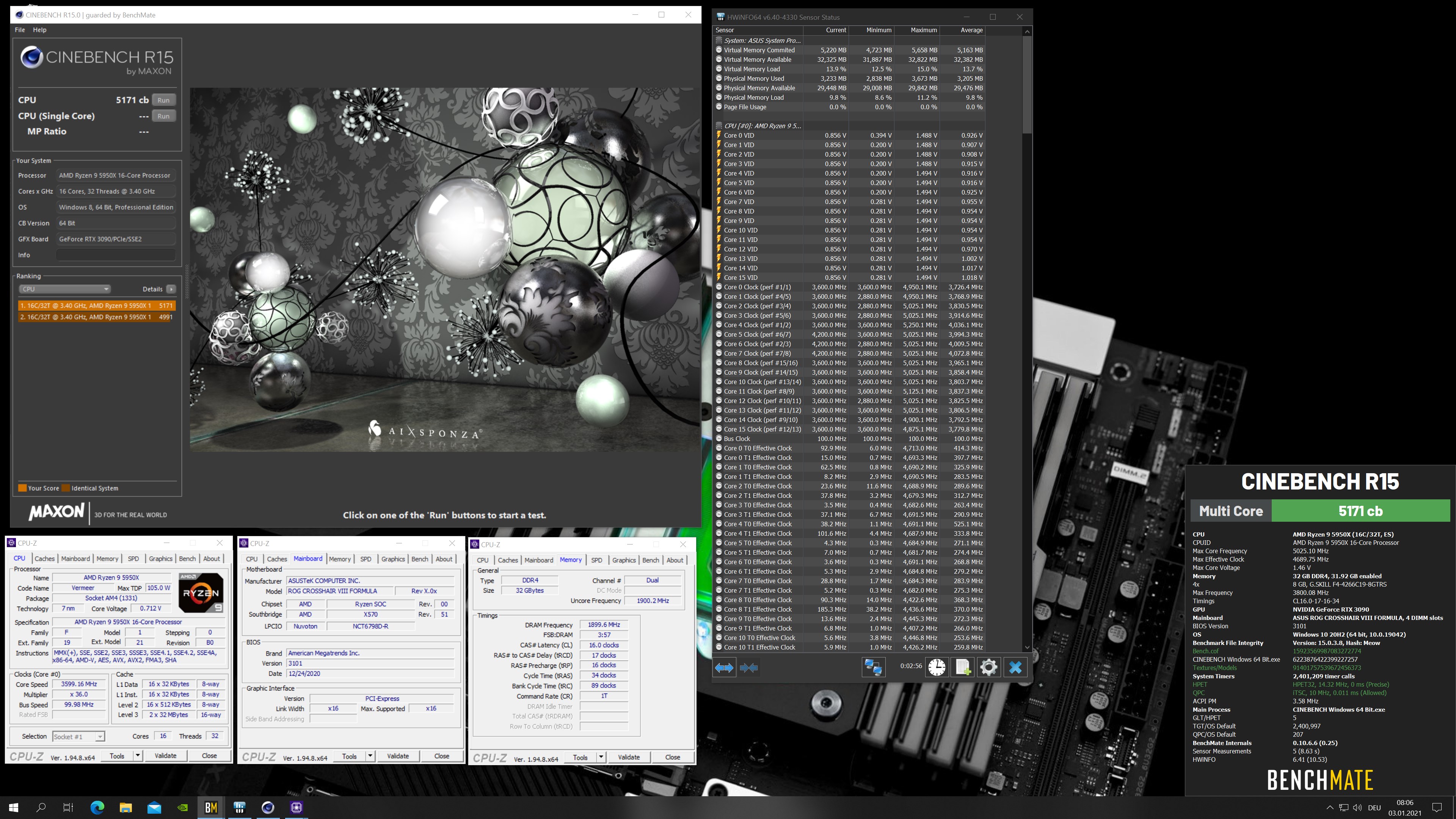This screenshot has width=1456, height=819.
Task: Collapse CPU [#0]: AMD Ryzen 9 group
Action: coord(719,126)
